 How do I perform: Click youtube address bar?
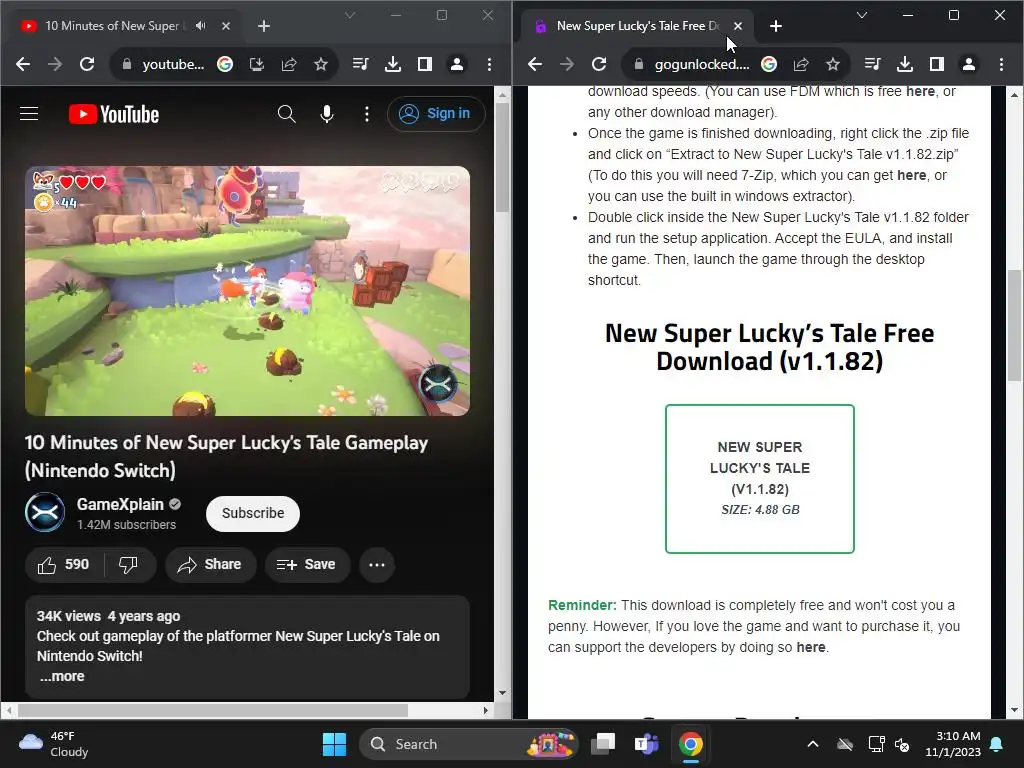coord(173,64)
